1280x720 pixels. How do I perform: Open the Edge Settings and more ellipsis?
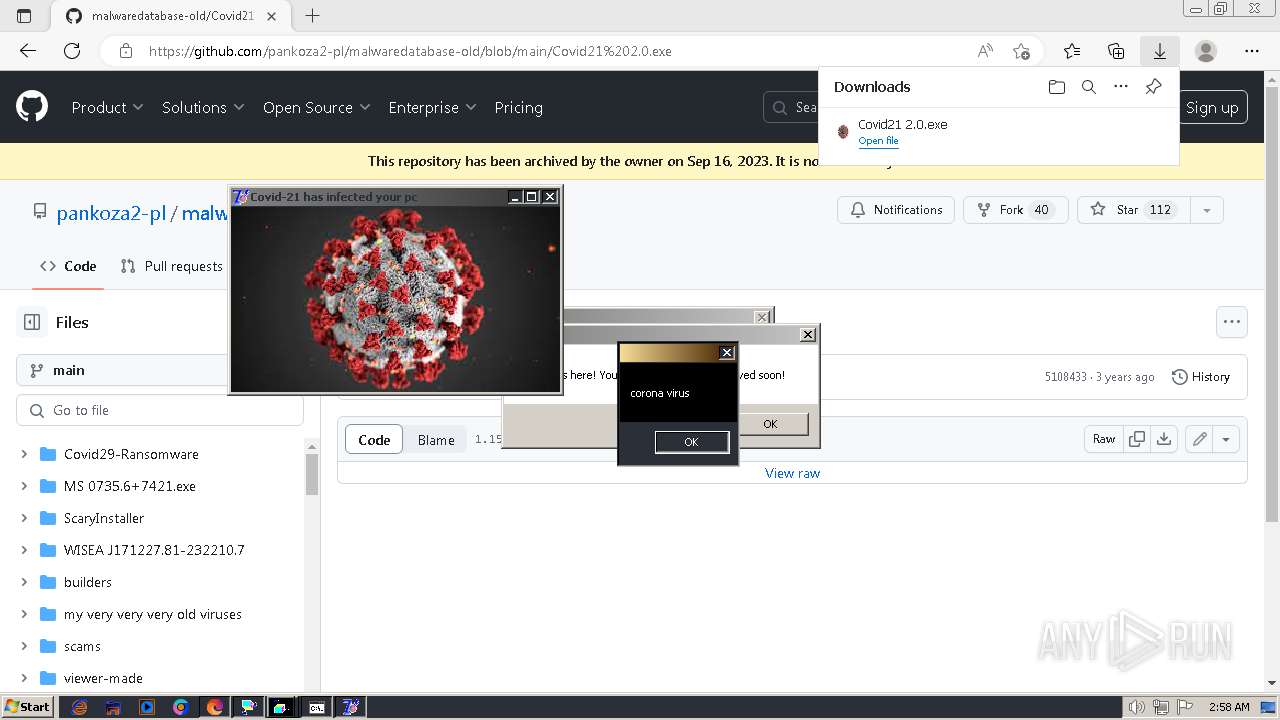1252,51
